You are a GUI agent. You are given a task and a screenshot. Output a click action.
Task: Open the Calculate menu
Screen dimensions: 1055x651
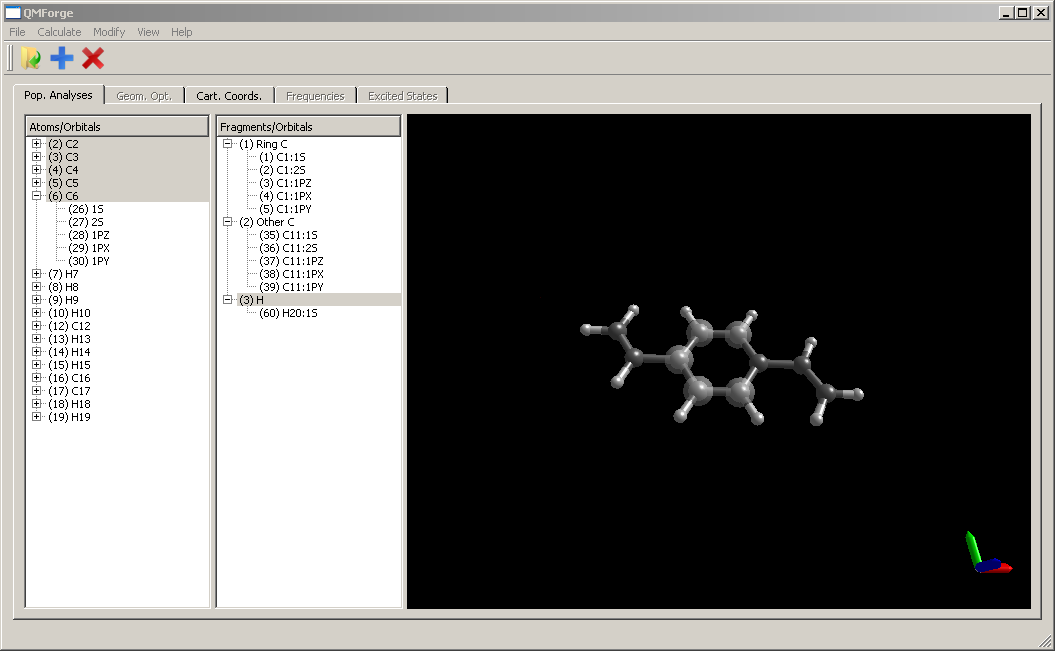pos(59,32)
